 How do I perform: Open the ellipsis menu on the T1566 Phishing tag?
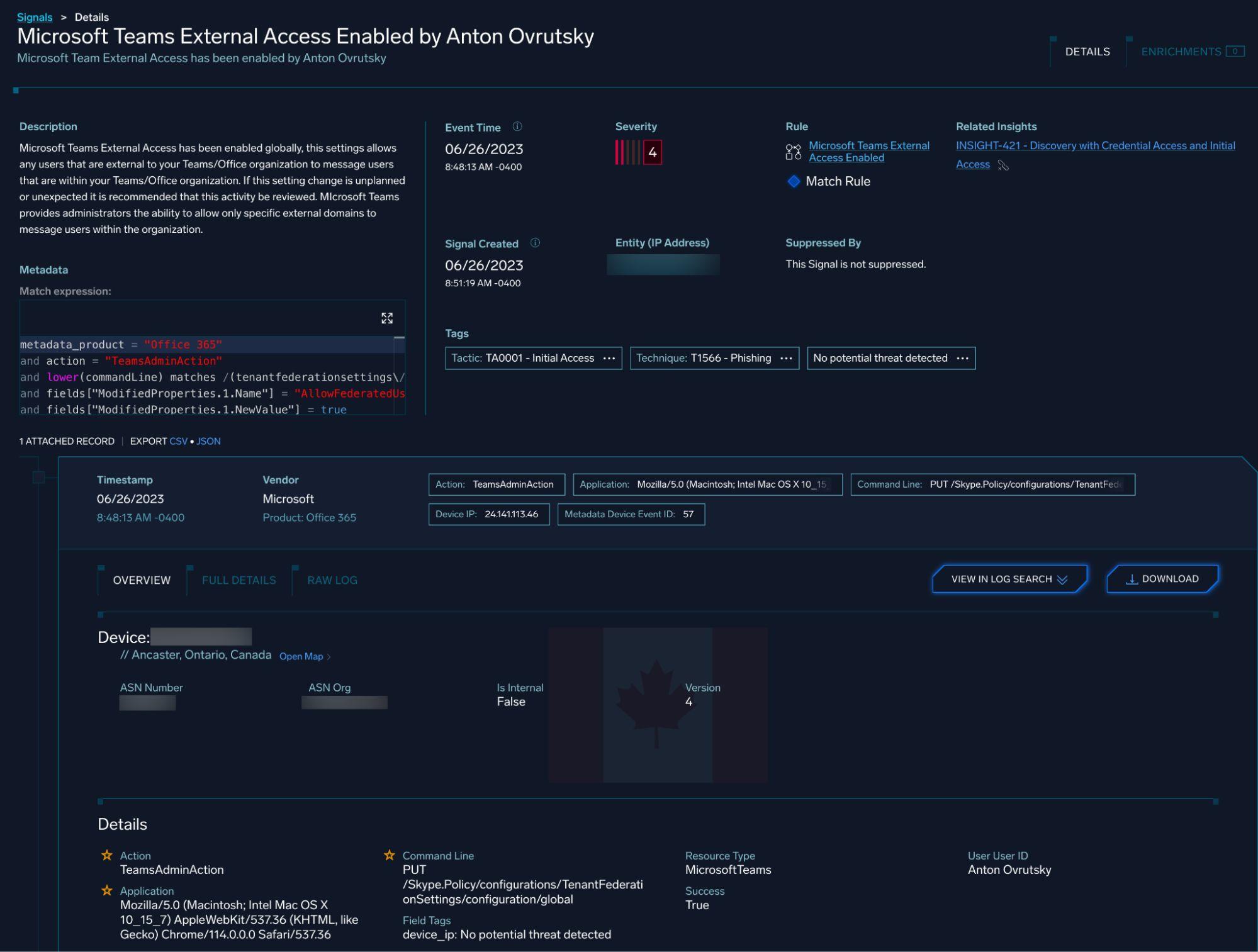(786, 358)
